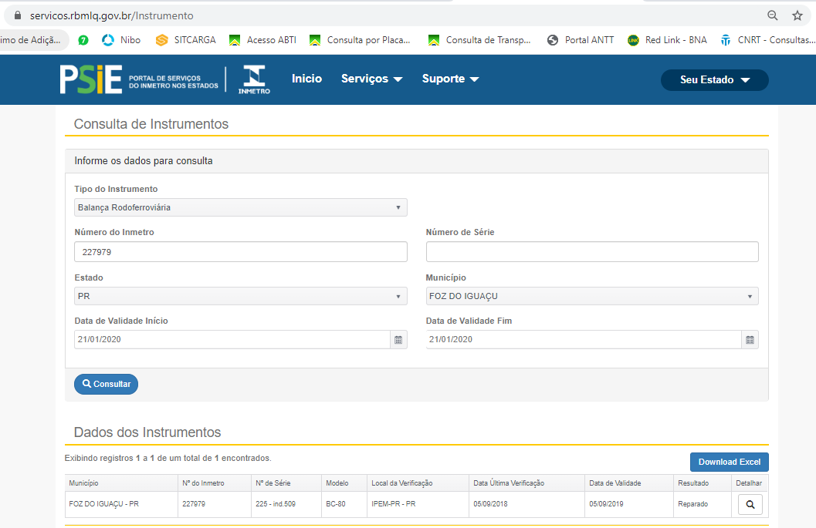This screenshot has width=816, height=528.
Task: Open calendar for Data de Validade Fim
Action: click(x=749, y=340)
